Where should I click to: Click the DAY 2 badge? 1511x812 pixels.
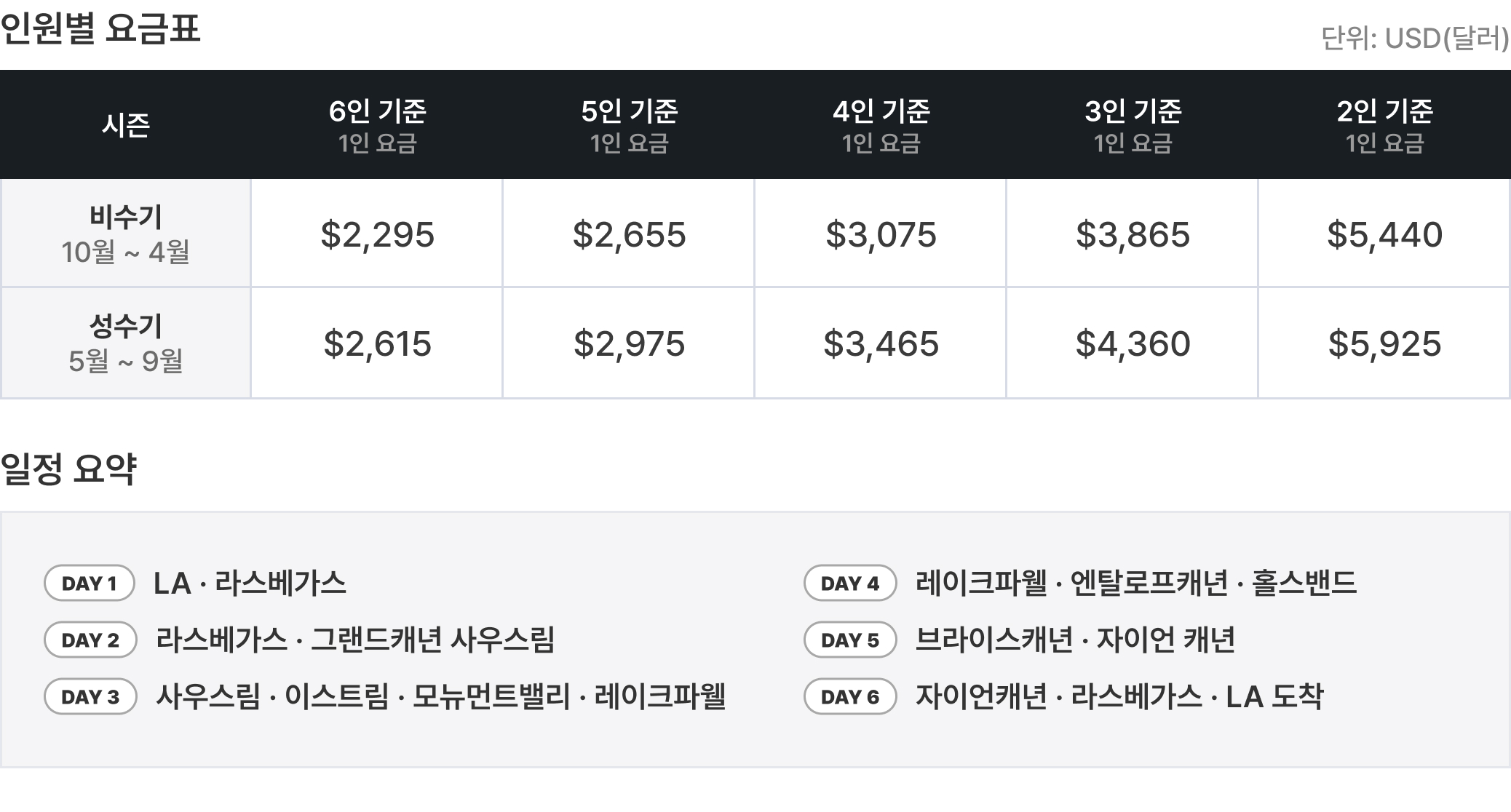click(90, 640)
